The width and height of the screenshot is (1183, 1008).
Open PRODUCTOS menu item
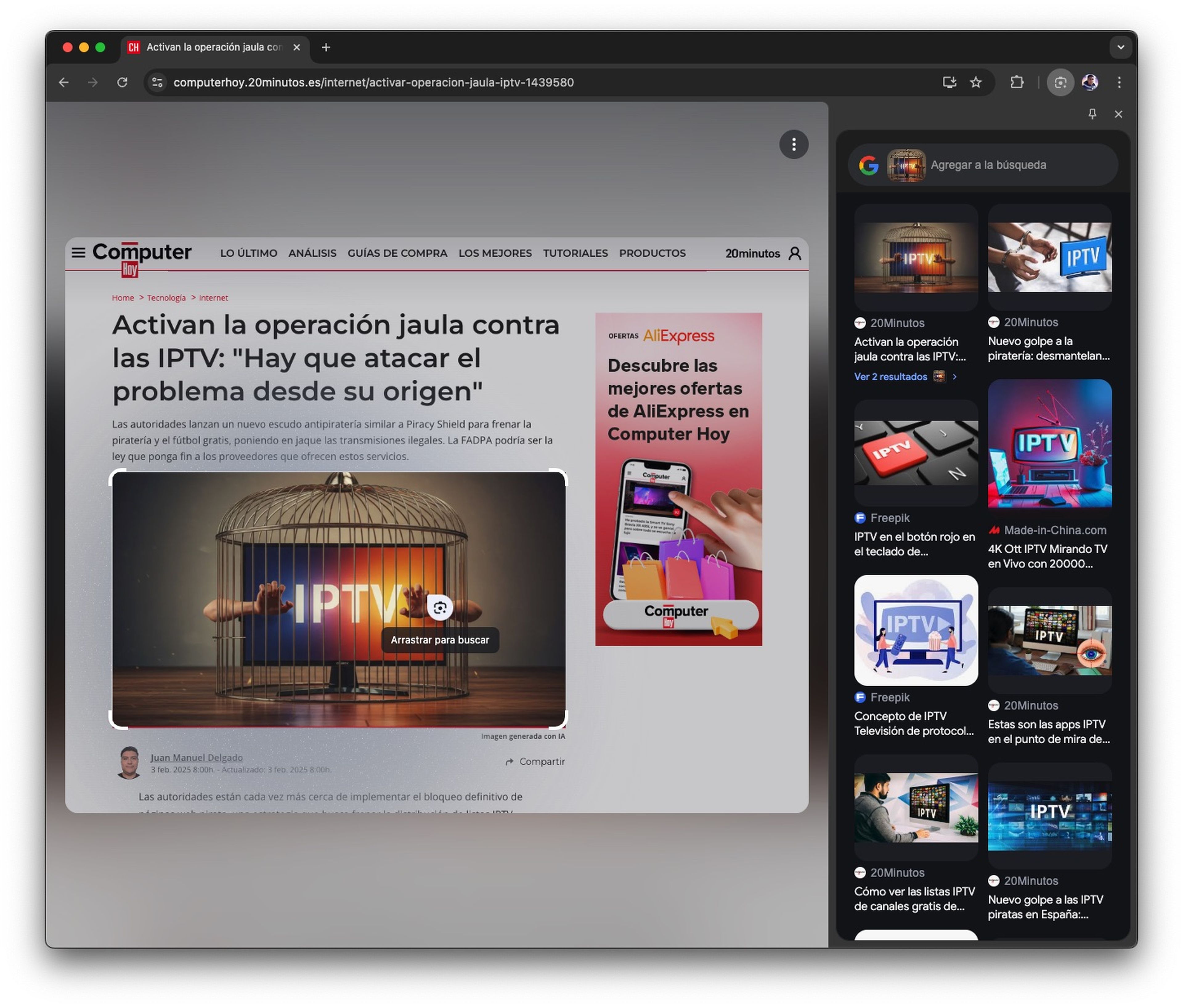652,253
